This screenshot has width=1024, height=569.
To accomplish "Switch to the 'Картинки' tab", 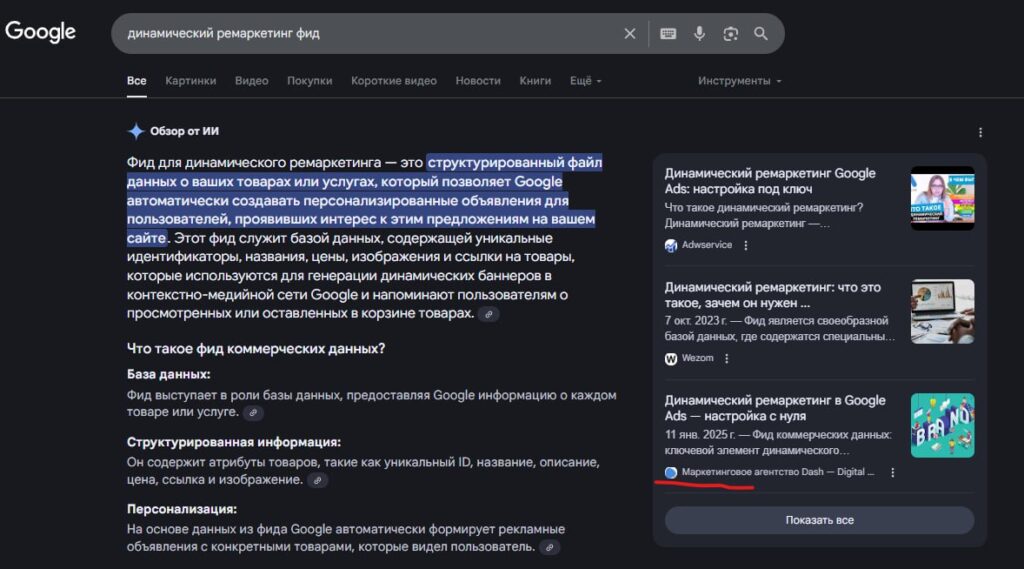I will (191, 81).
